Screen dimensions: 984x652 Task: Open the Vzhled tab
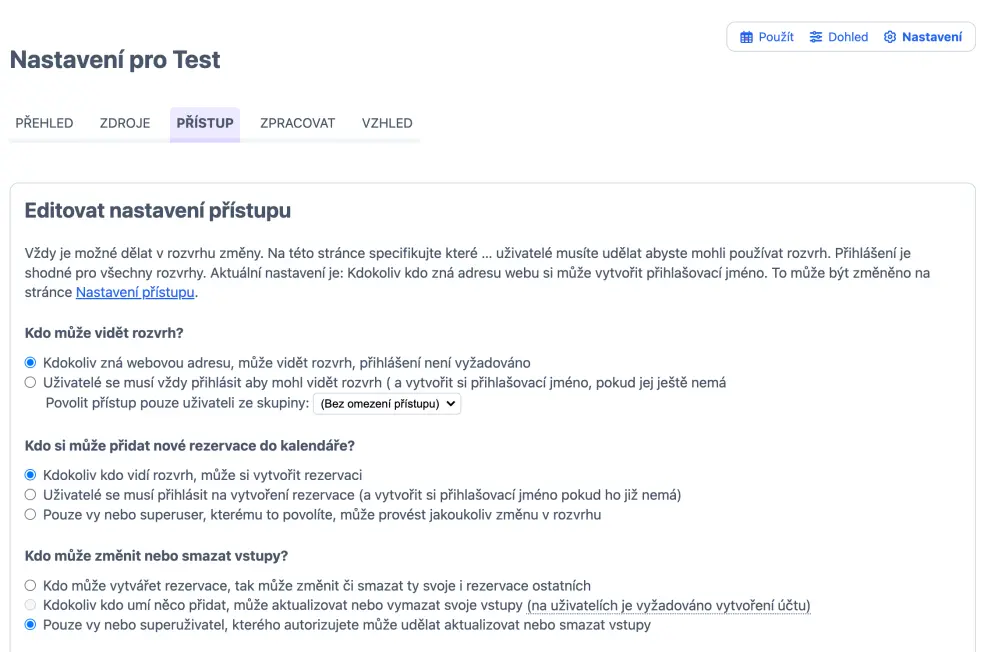pos(387,123)
